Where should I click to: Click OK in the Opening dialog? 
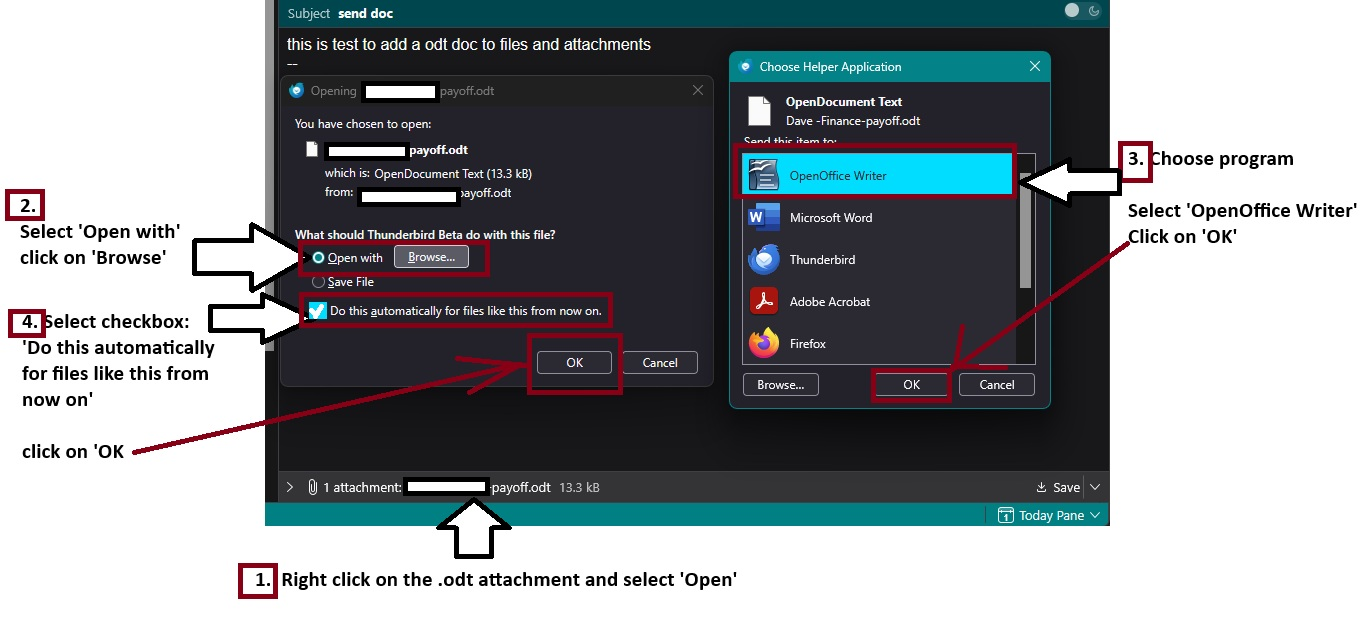click(x=574, y=363)
